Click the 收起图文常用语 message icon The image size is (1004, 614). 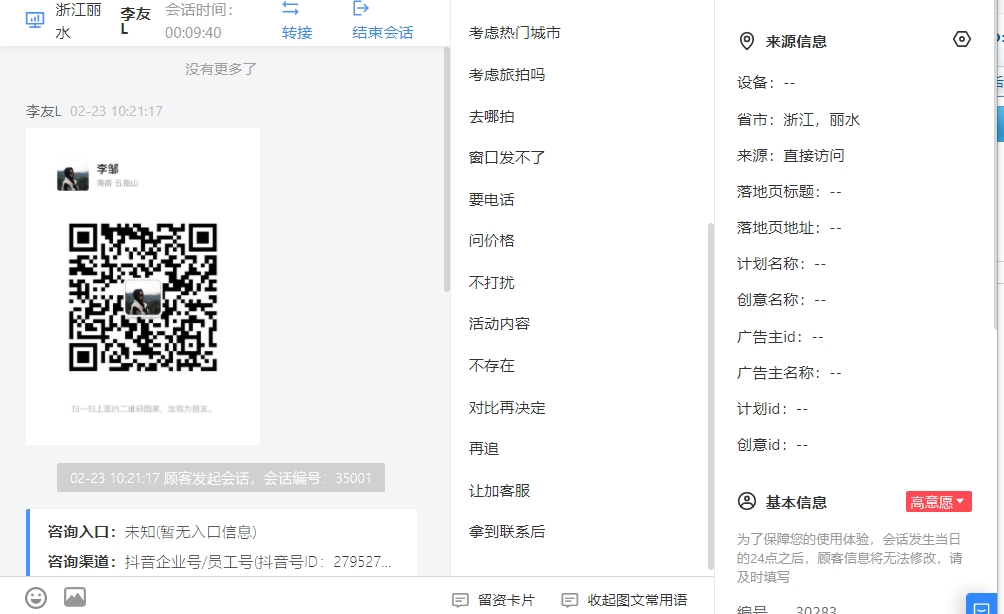569,600
